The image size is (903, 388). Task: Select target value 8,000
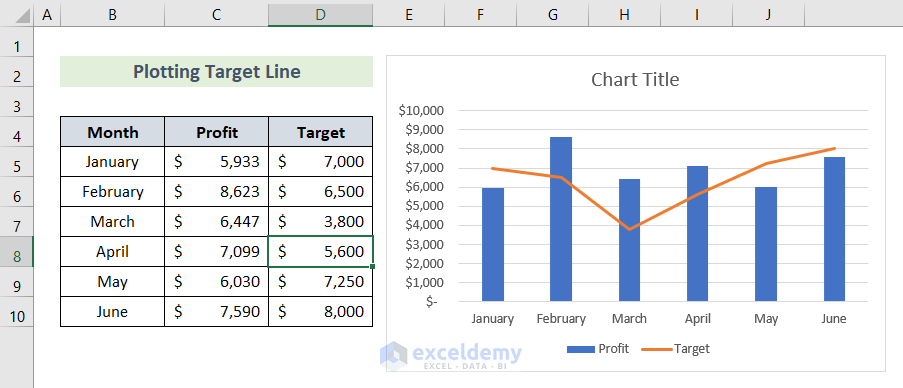321,311
